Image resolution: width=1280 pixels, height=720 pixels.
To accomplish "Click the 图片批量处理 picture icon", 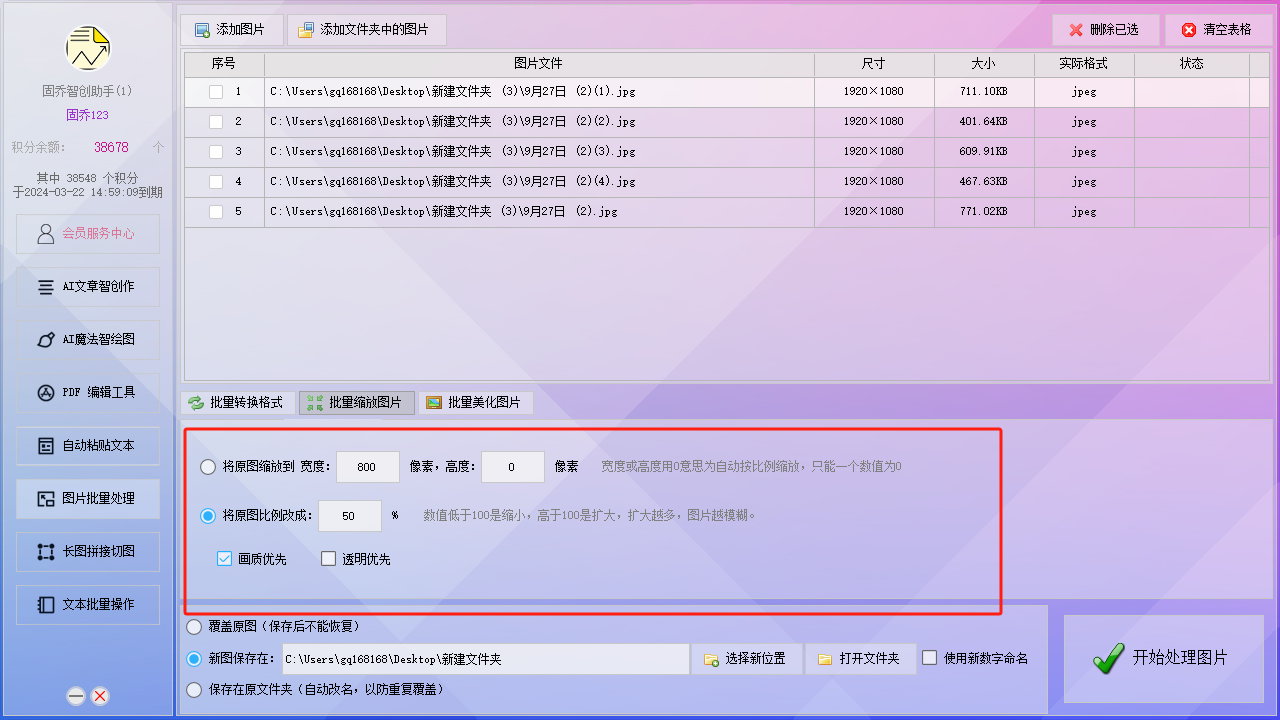I will [46, 499].
